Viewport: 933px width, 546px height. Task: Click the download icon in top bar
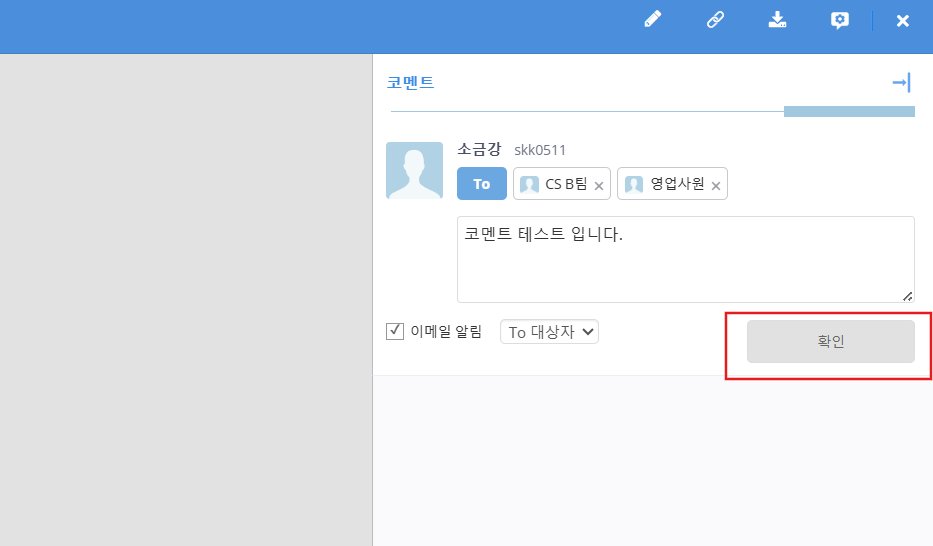coord(777,19)
